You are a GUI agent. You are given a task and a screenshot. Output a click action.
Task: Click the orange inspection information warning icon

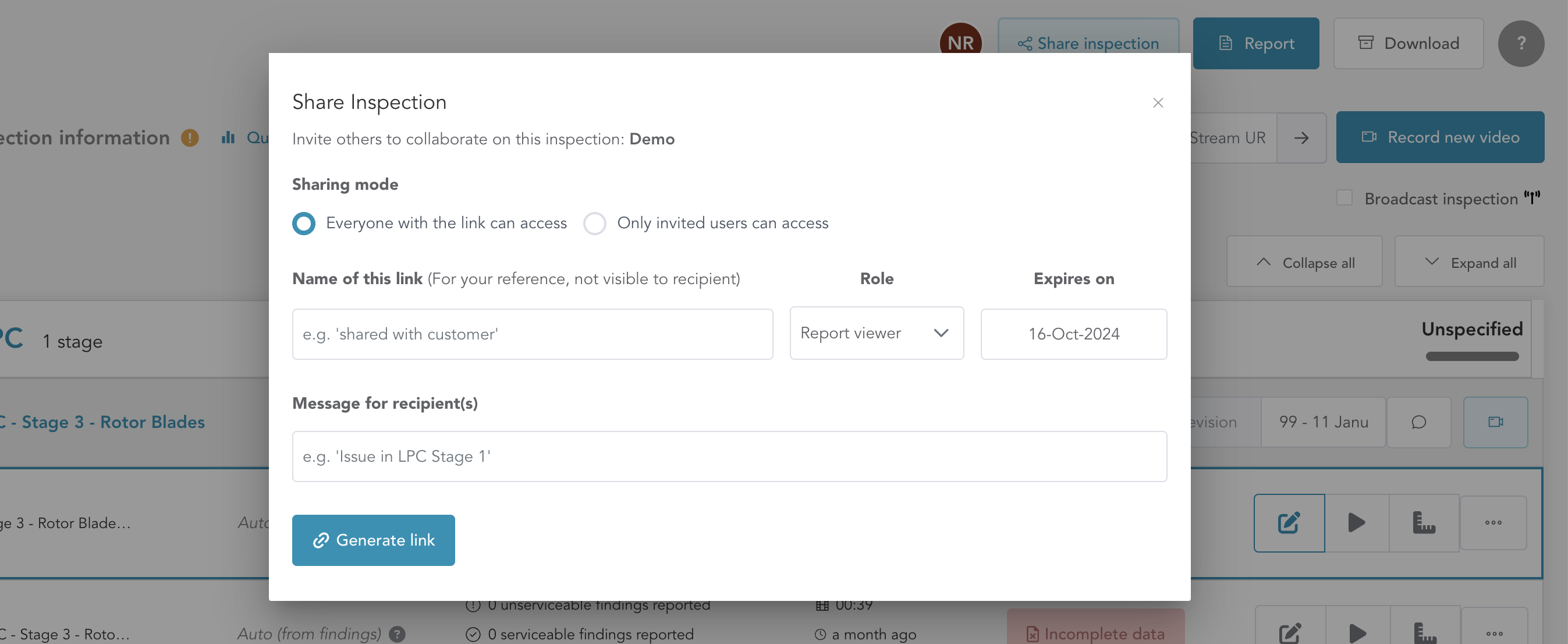tap(190, 138)
